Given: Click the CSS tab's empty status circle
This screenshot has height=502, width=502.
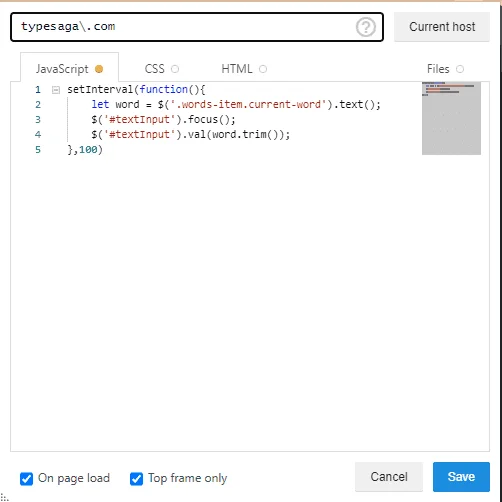Looking at the screenshot, I should click(175, 69).
